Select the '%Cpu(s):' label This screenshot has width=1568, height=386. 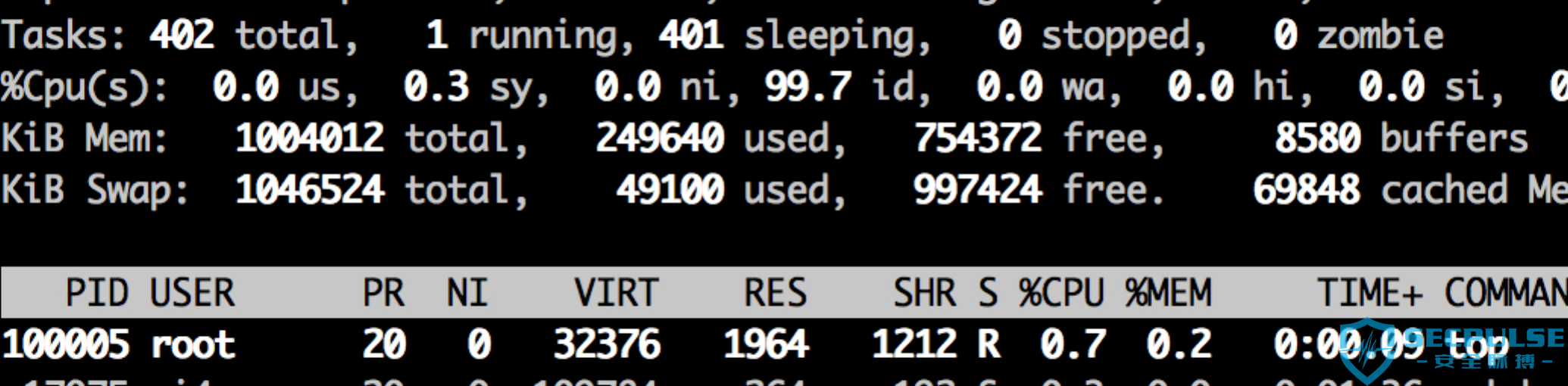pos(84,88)
